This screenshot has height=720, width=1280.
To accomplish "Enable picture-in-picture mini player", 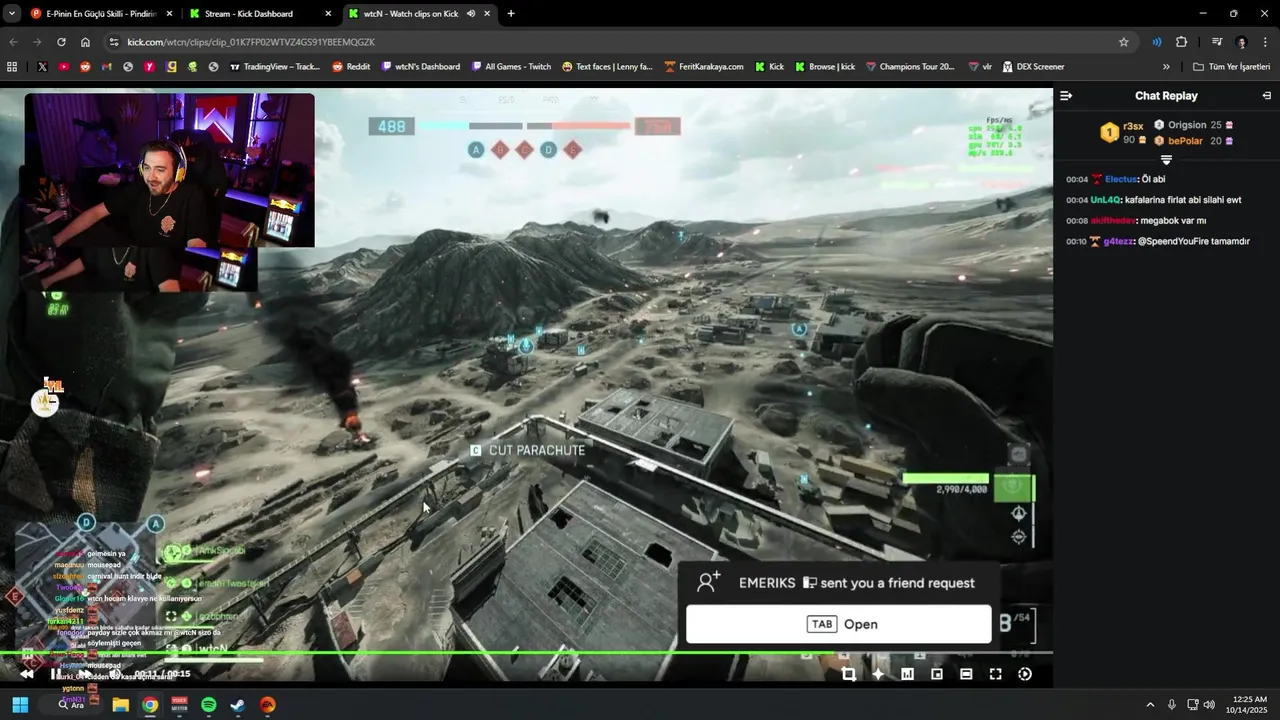I will click(x=937, y=674).
